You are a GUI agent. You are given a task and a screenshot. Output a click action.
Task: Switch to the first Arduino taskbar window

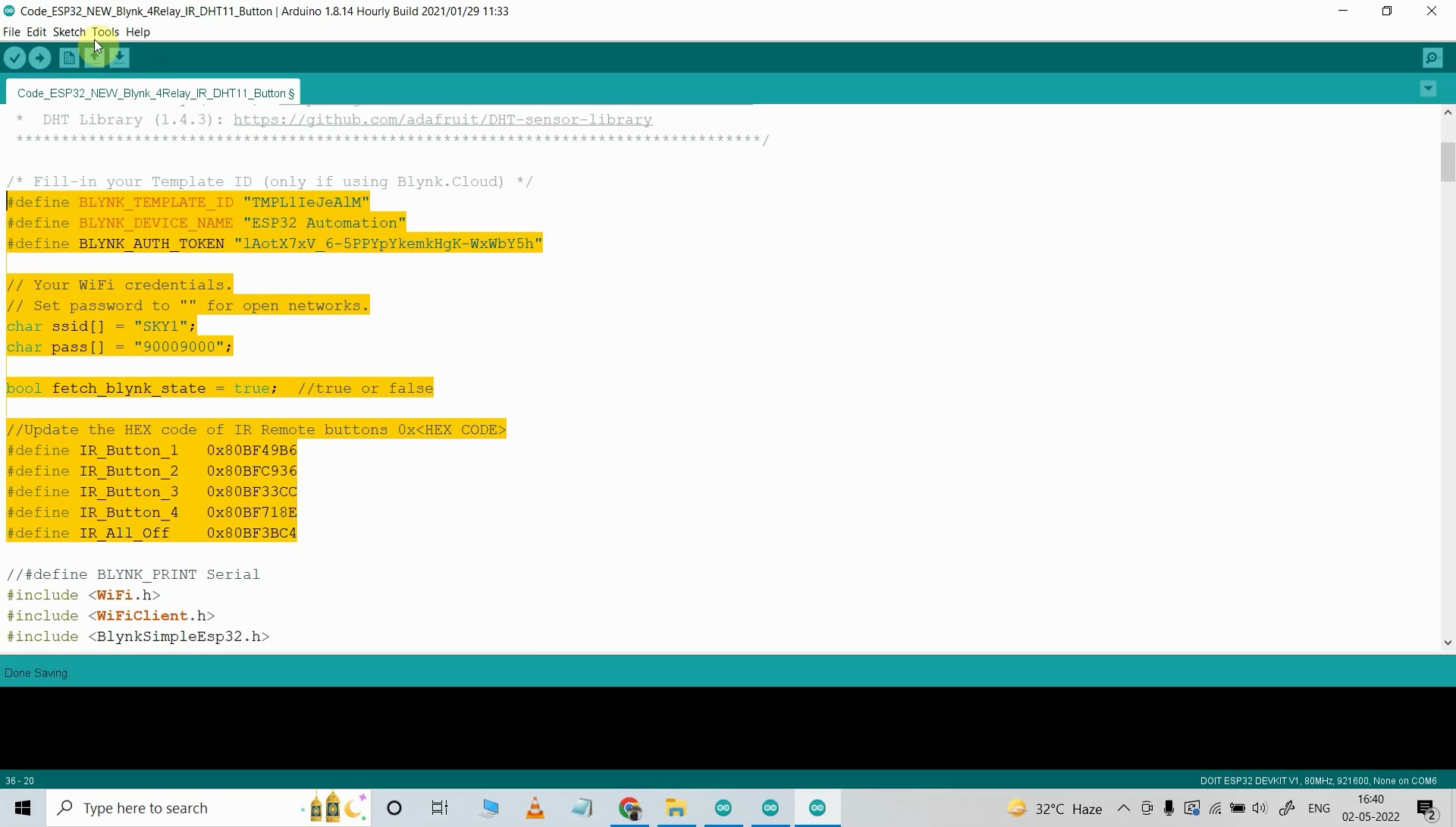pyautogui.click(x=723, y=808)
